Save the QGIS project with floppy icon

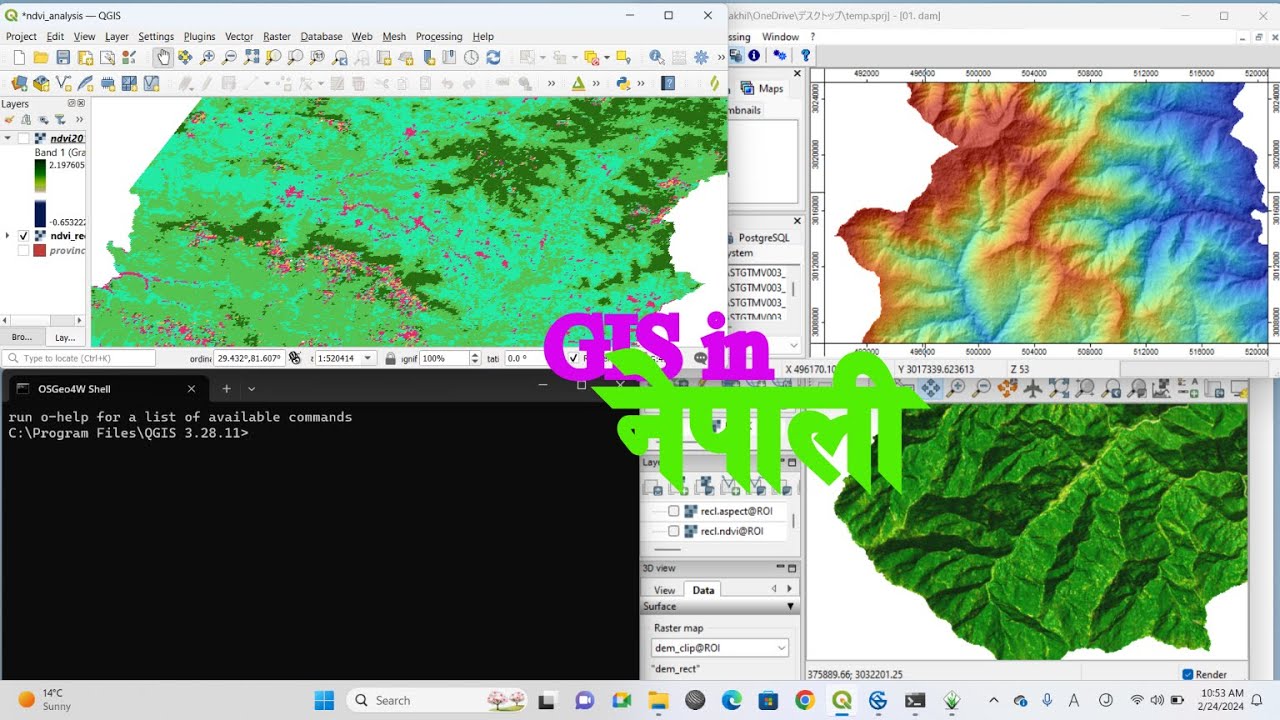pos(63,58)
